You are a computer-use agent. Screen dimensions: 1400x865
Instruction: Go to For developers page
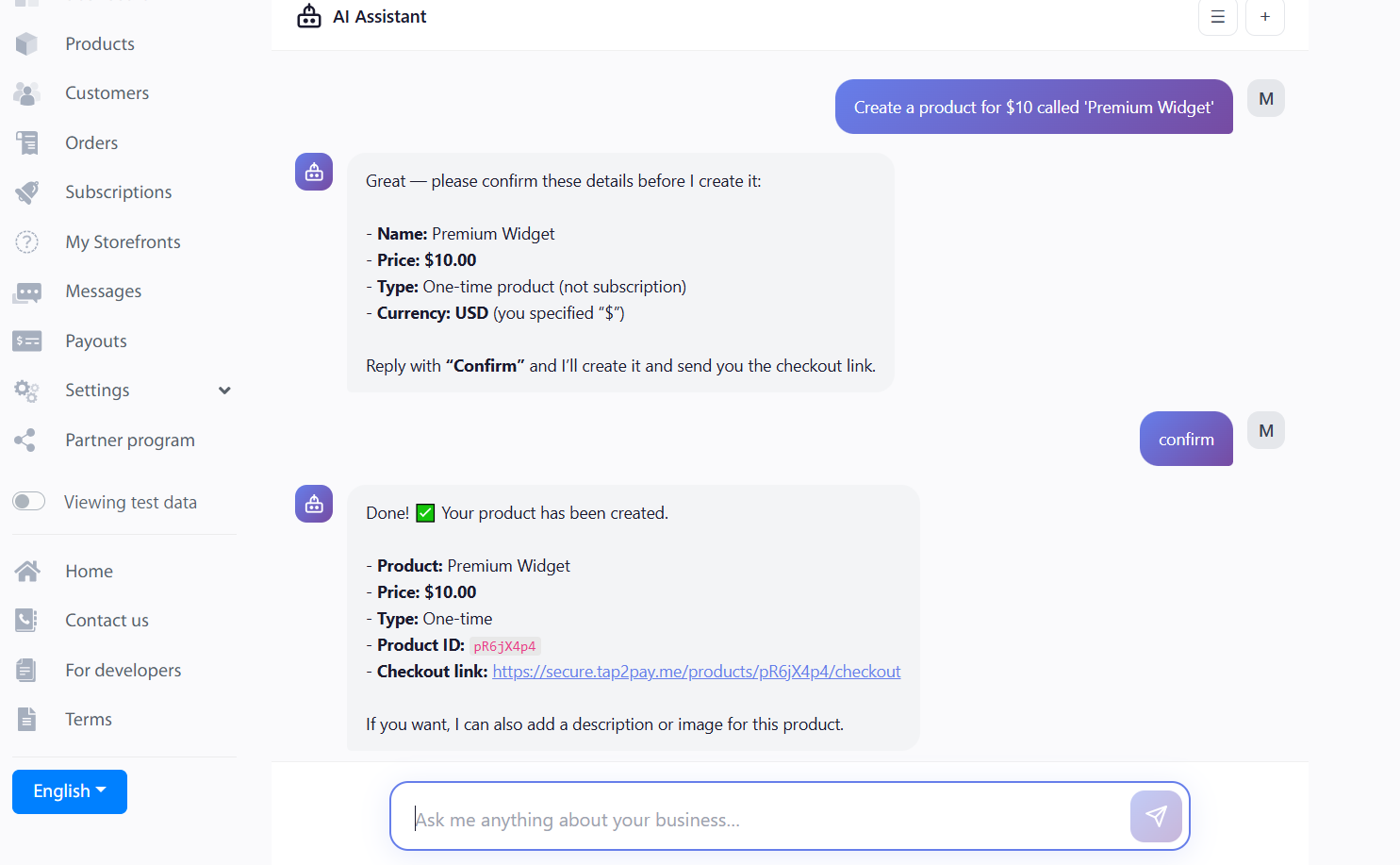[123, 671]
